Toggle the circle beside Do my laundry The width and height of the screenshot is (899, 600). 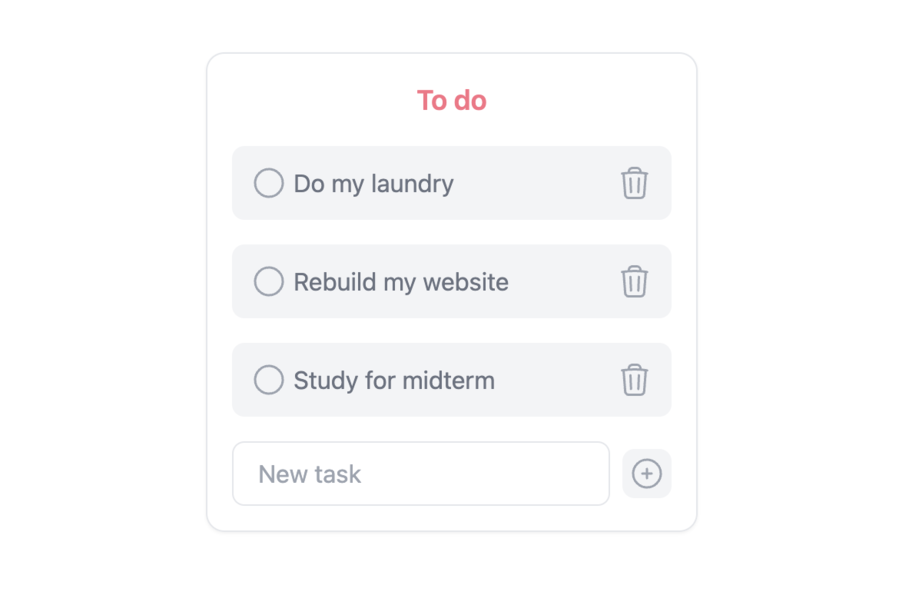click(268, 183)
